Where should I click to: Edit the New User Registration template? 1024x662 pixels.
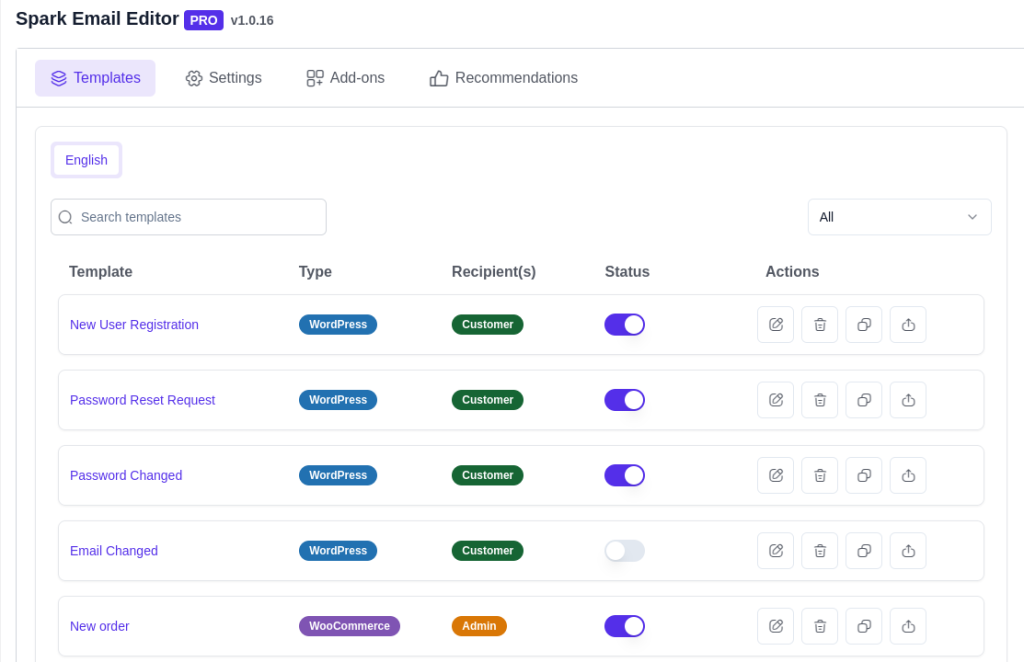coord(775,325)
